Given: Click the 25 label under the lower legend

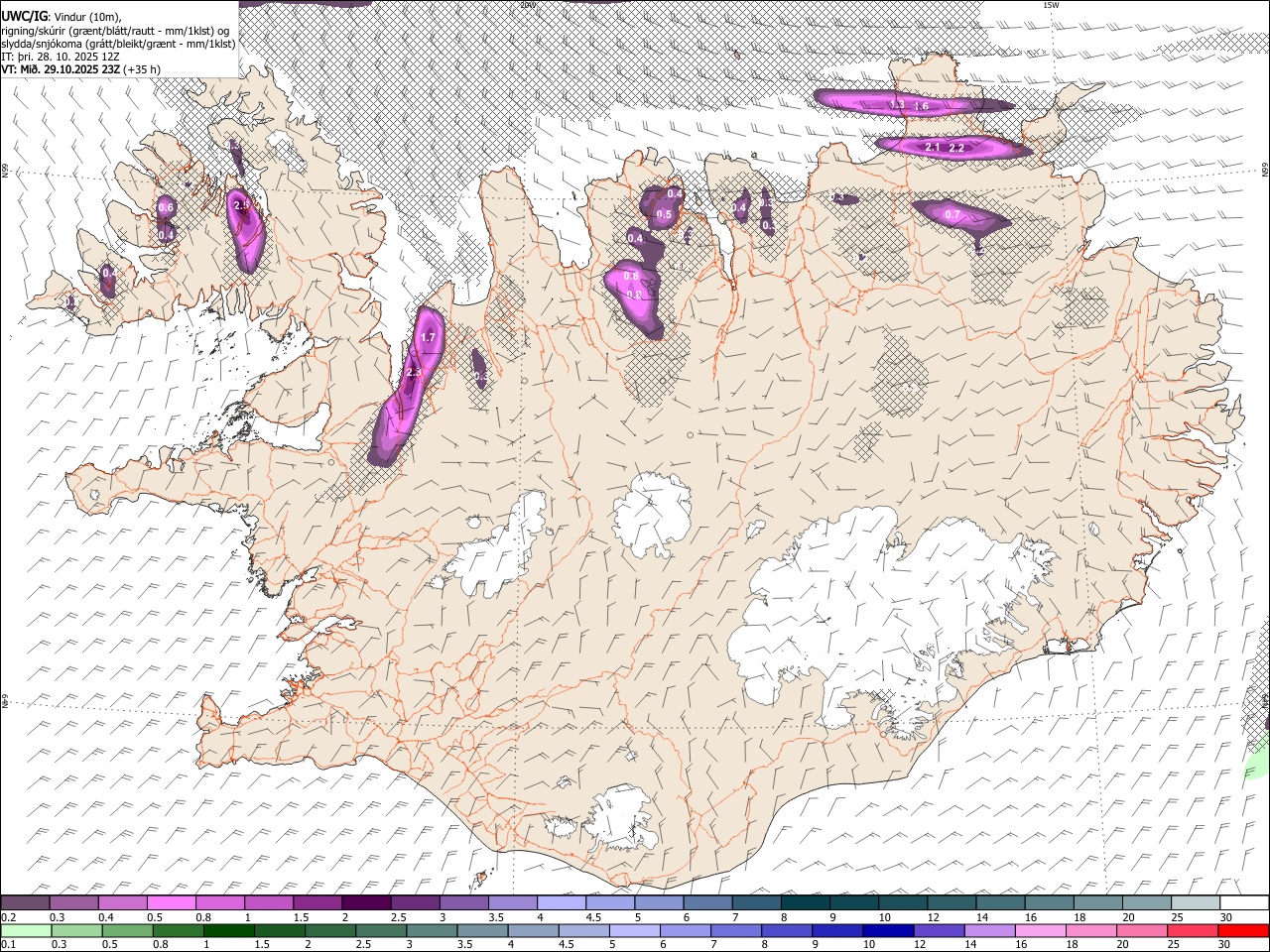Looking at the screenshot, I should coord(1176,945).
